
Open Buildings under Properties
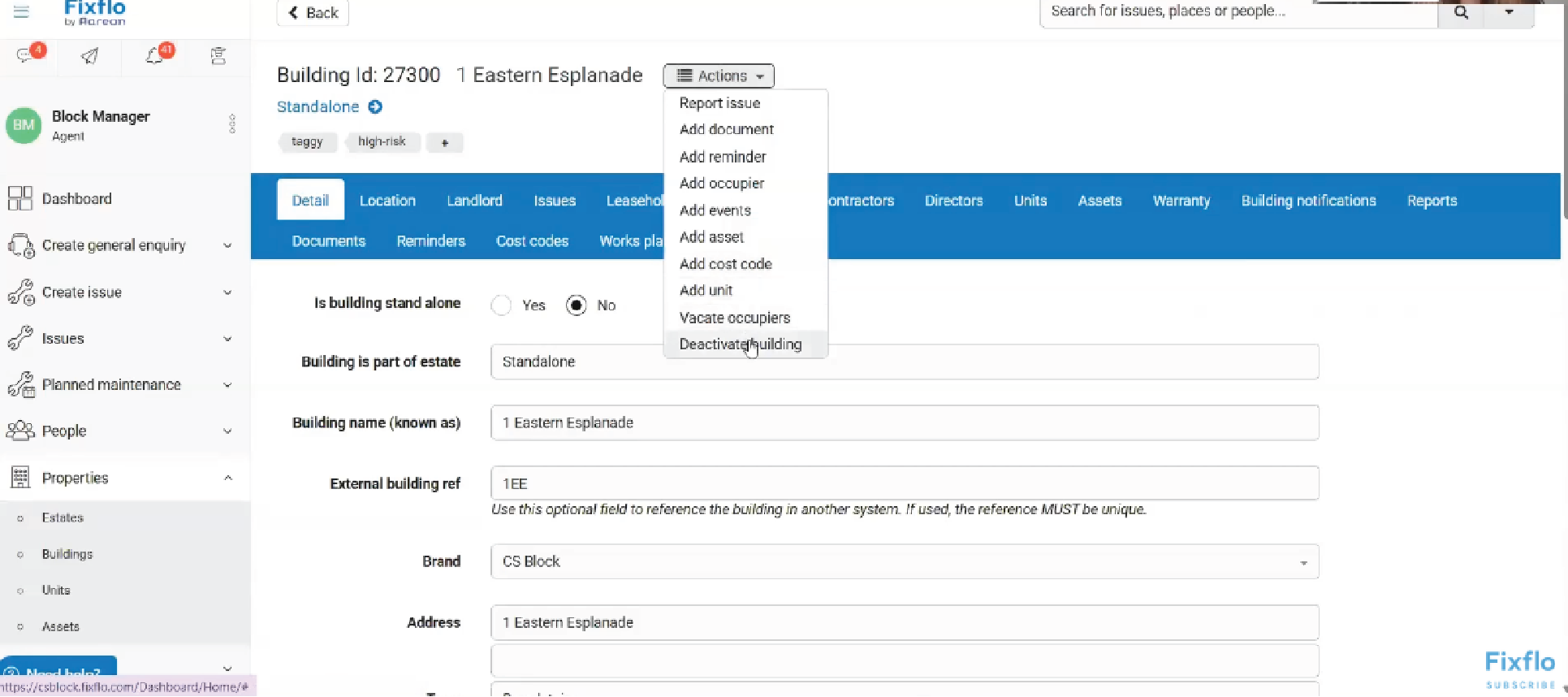click(67, 554)
